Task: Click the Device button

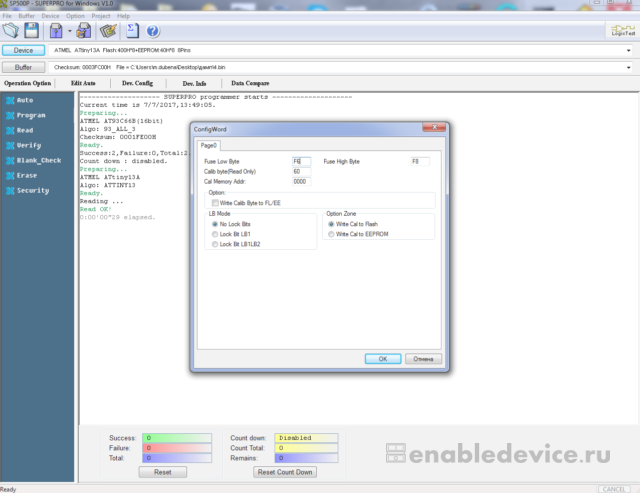Action: (x=23, y=50)
